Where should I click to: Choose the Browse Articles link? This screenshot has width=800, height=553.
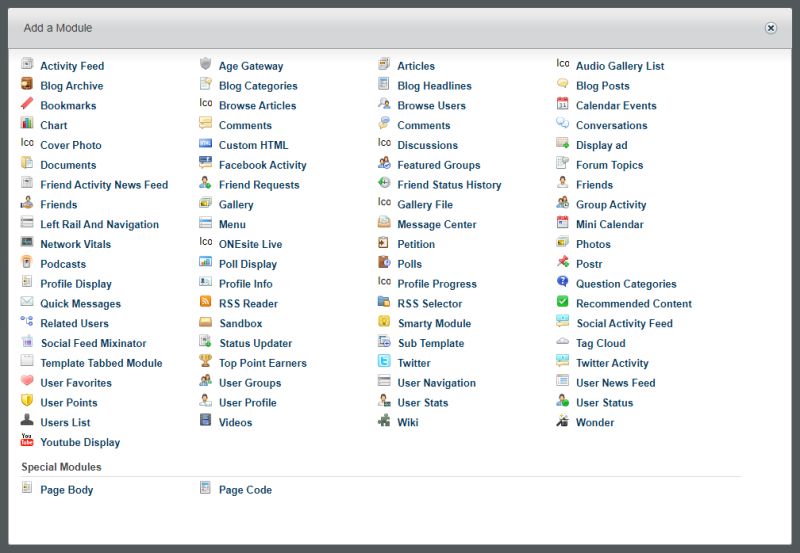[x=258, y=106]
